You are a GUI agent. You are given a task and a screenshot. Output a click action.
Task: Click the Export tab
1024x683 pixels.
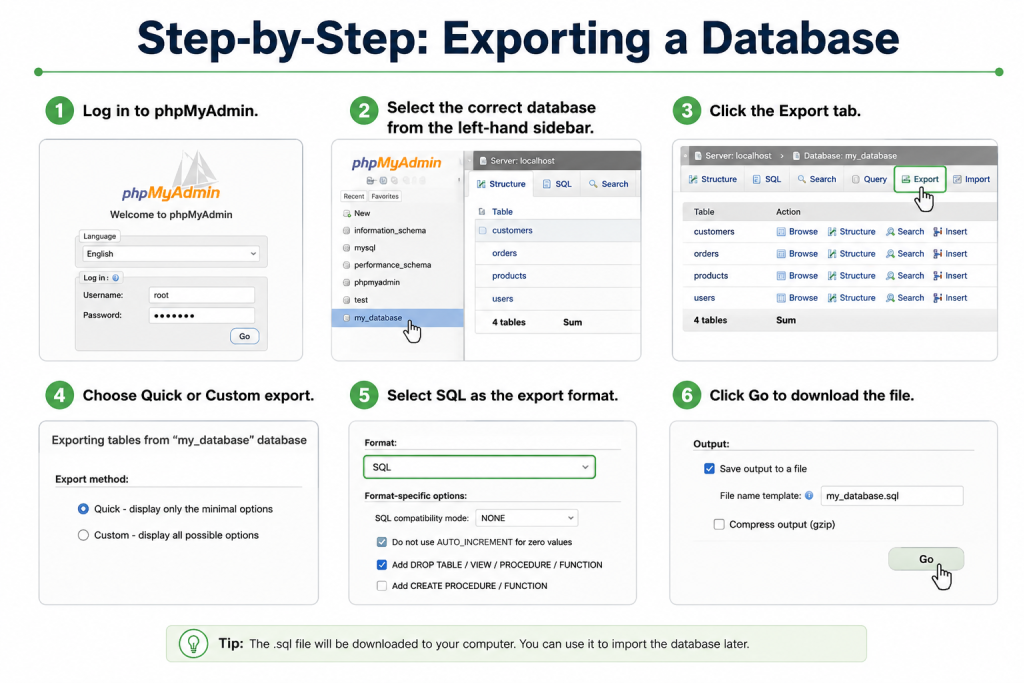click(920, 179)
